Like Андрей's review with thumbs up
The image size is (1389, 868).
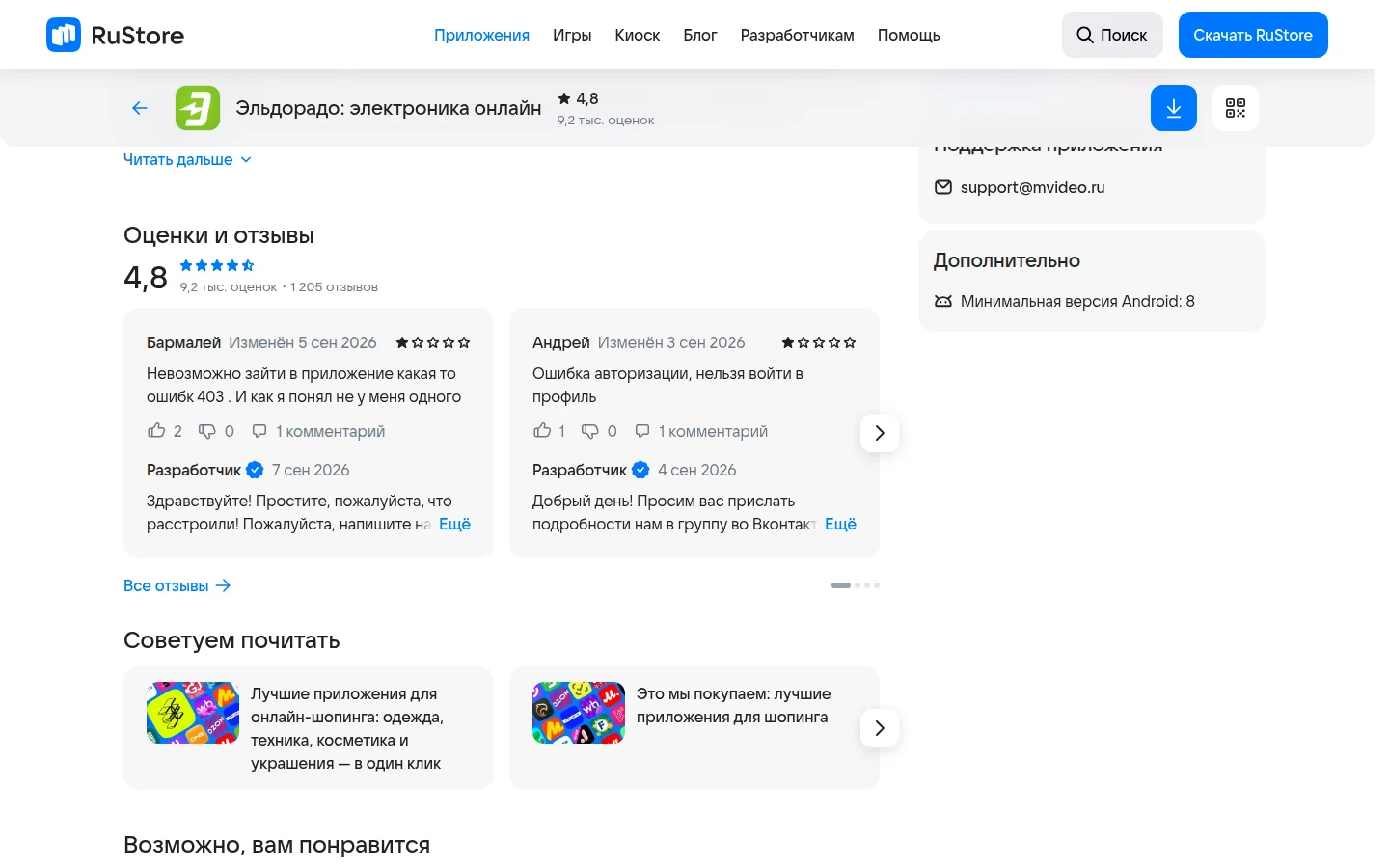pyautogui.click(x=542, y=431)
